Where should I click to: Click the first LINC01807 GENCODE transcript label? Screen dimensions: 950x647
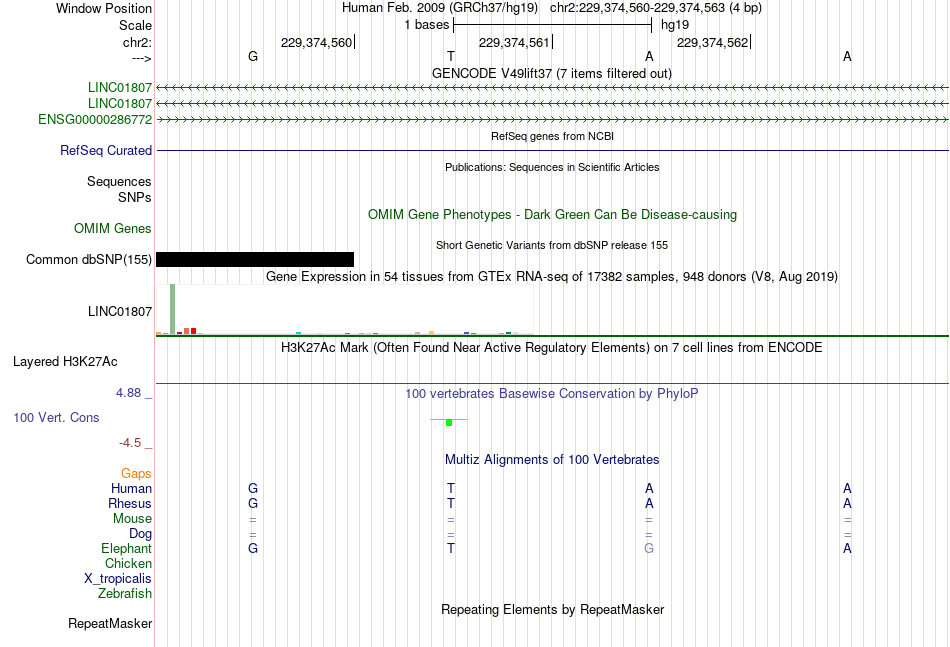pos(119,88)
